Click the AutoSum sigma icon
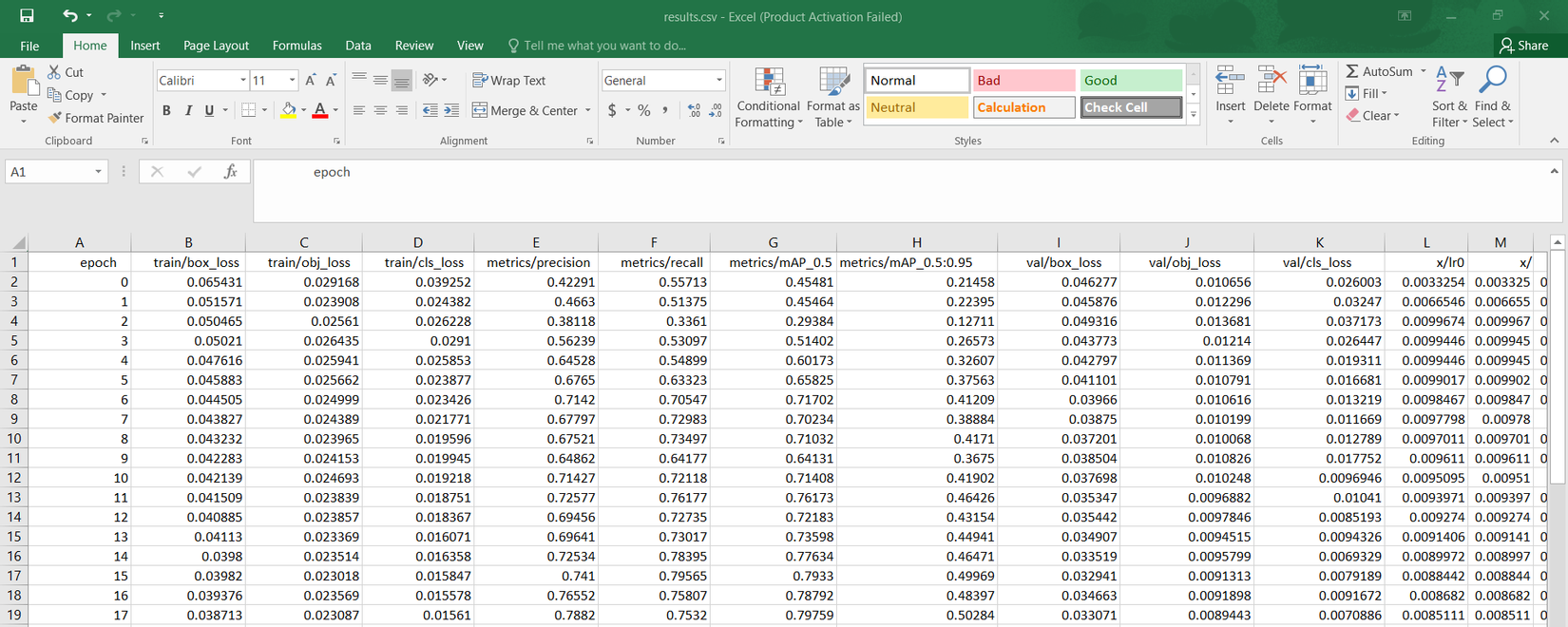1568x627 pixels. (x=1352, y=71)
